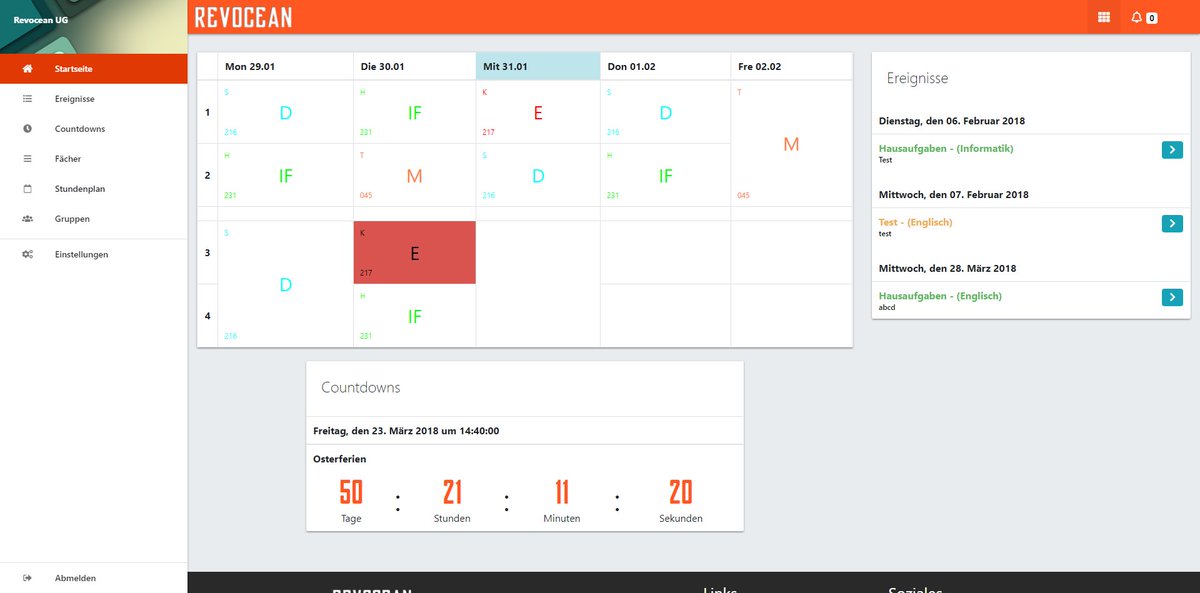Click the Die 30.01 column header
1200x593 pixels.
click(x=415, y=66)
